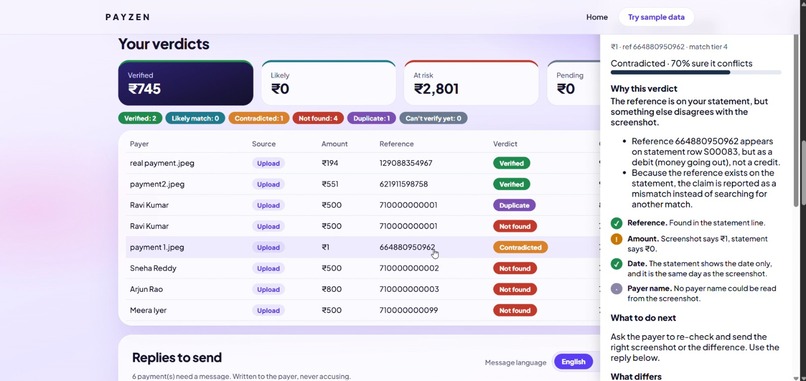This screenshot has height=381, width=806.
Task: Open the Meera Iyer row
Action: pos(363,311)
